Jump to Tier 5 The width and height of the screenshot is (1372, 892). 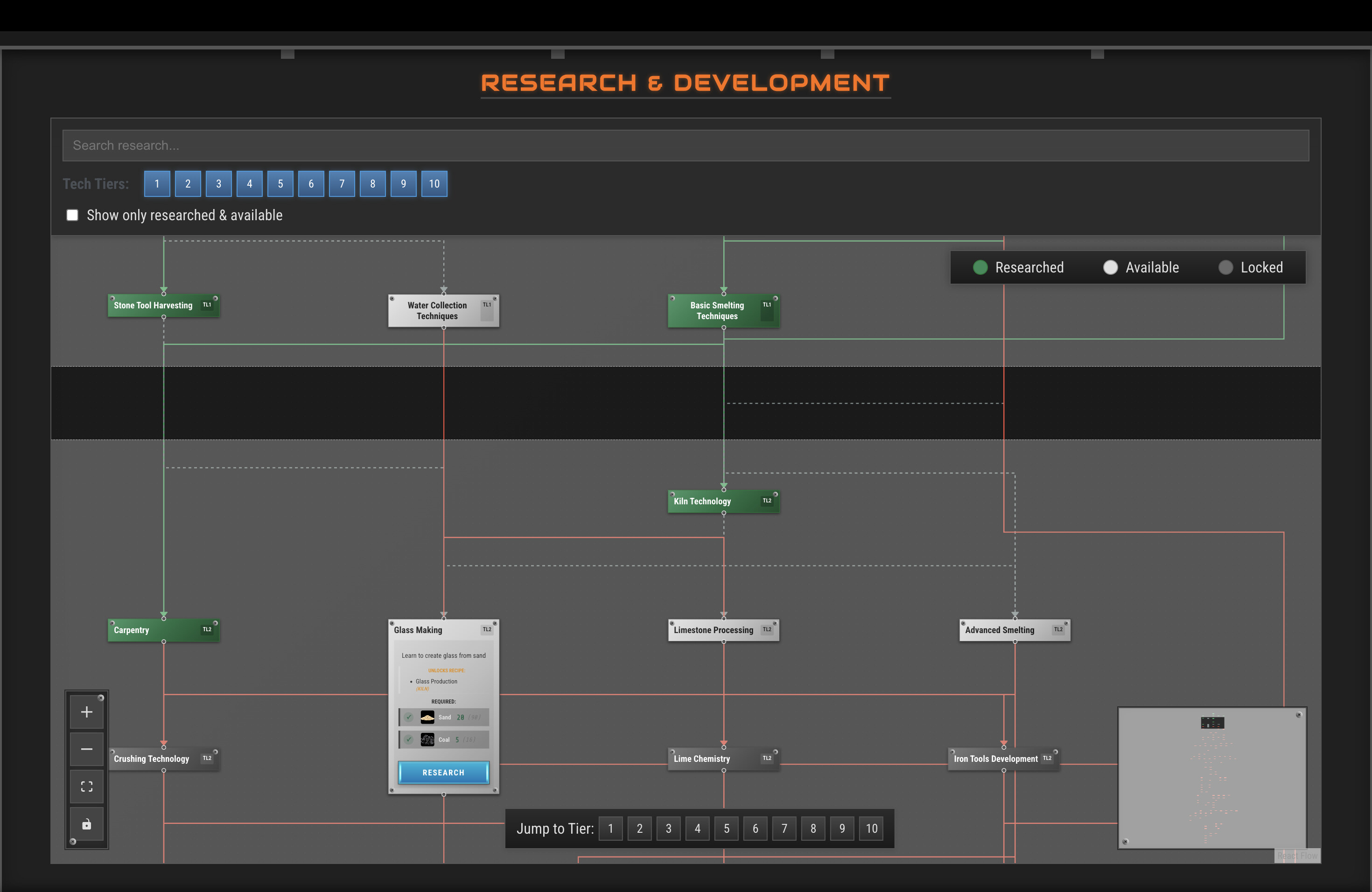point(726,829)
